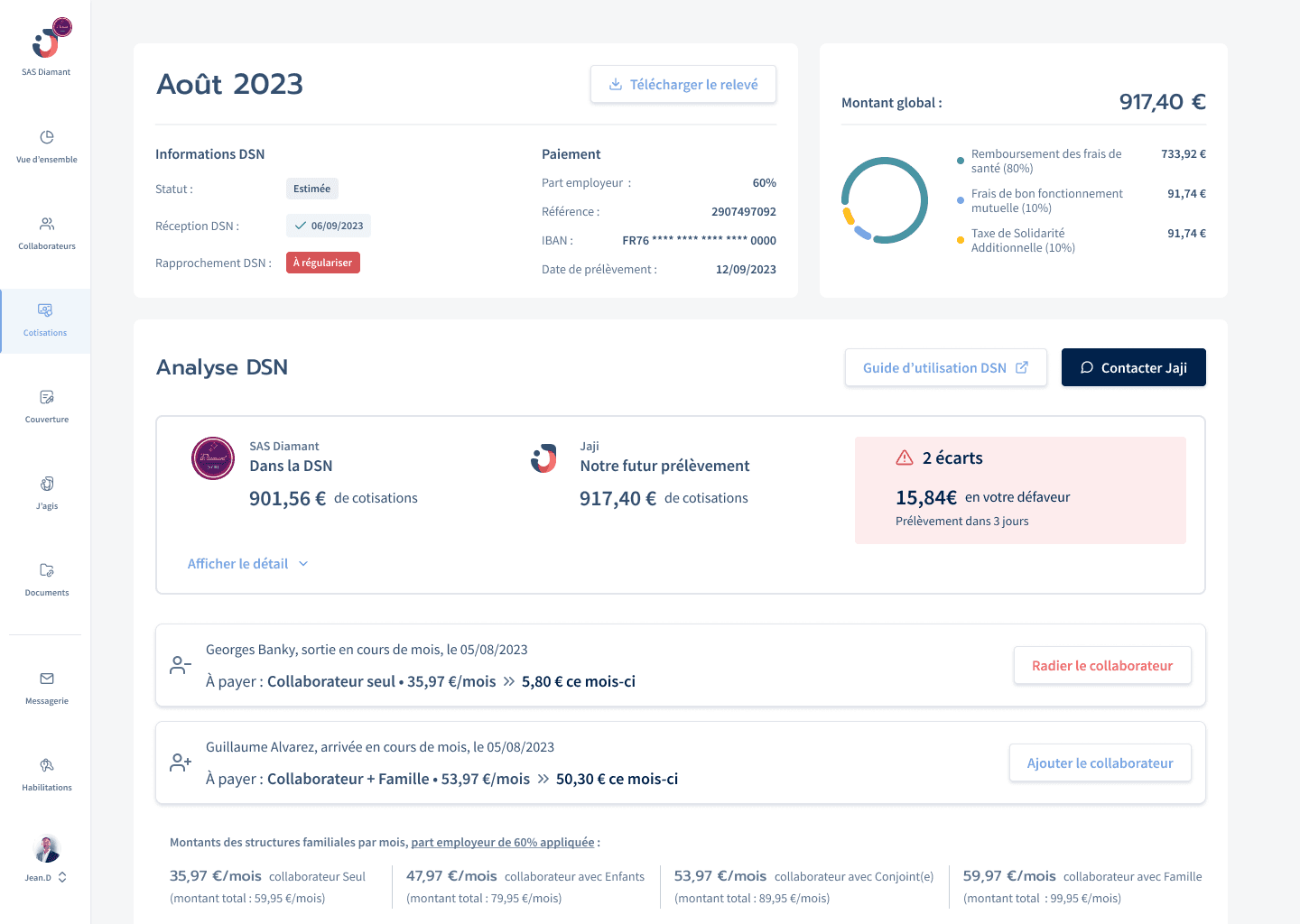
Task: Click Ajouter le collaborateur button
Action: click(1100, 762)
